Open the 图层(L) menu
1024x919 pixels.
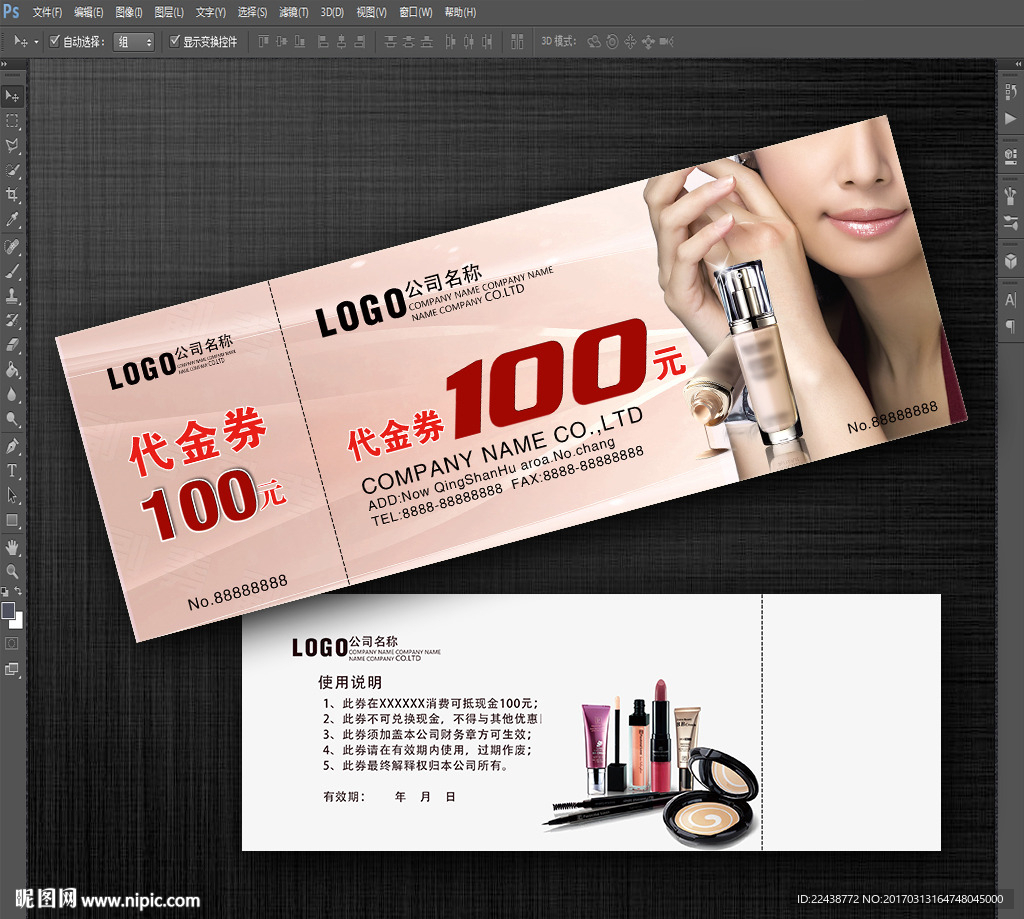click(x=169, y=12)
